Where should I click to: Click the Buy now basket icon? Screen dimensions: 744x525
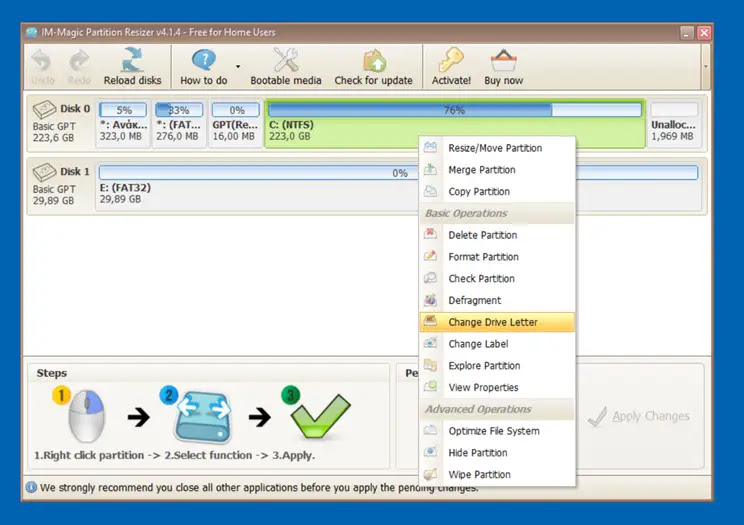tap(503, 60)
